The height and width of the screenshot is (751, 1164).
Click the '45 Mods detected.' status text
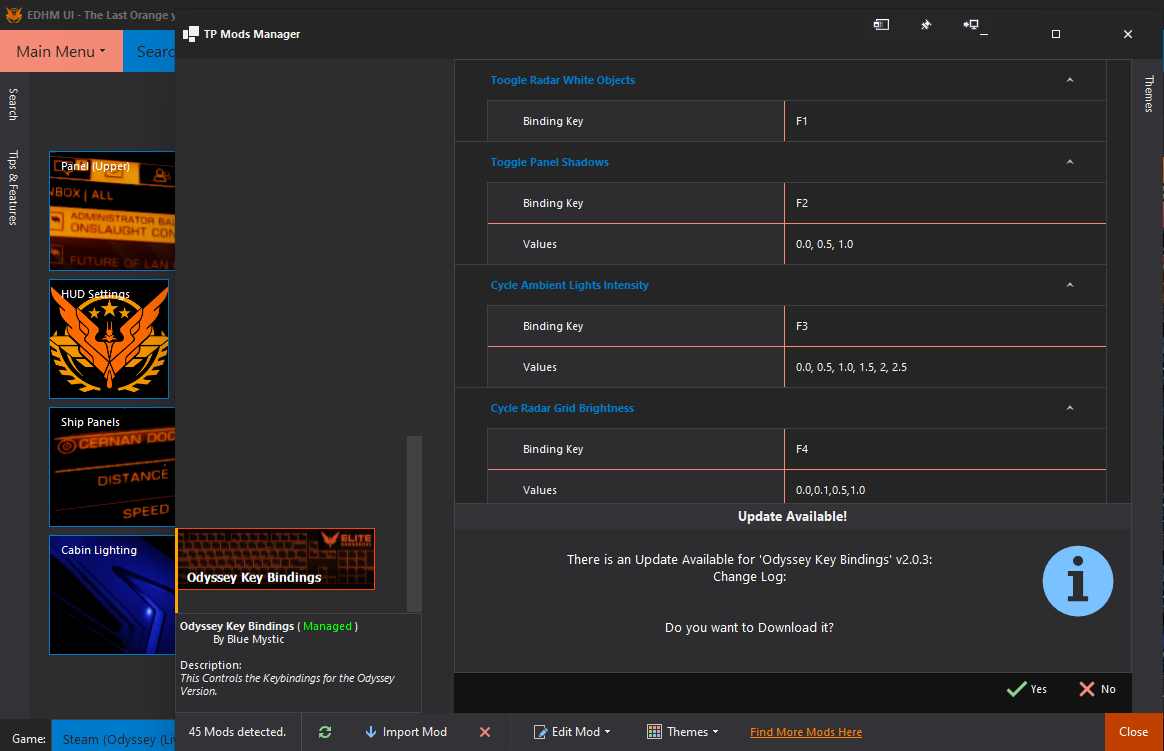237,732
